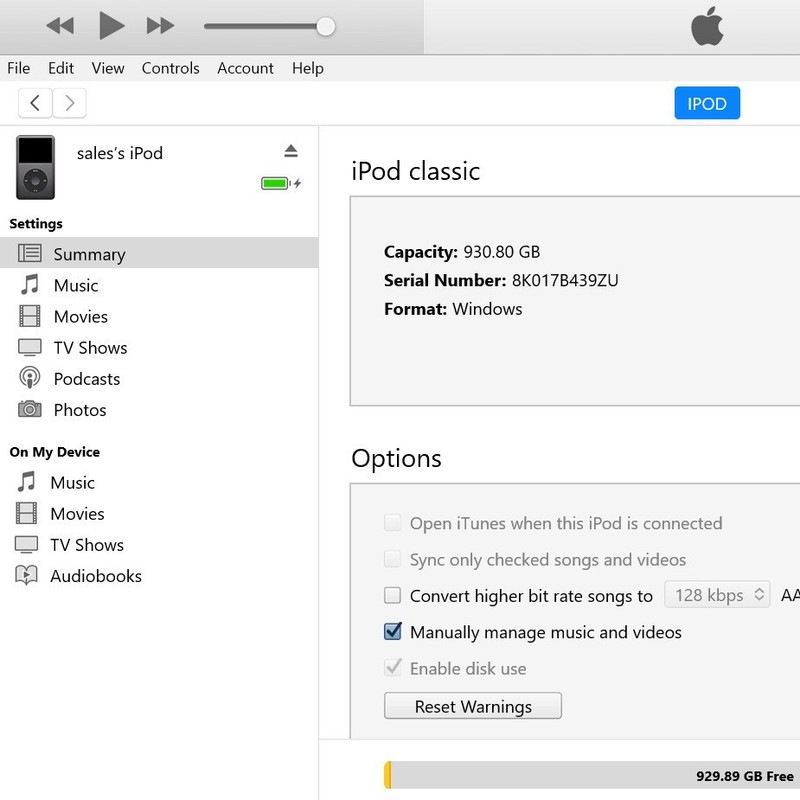This screenshot has width=800, height=800.
Task: Click the Format value Windows
Action: (487, 309)
